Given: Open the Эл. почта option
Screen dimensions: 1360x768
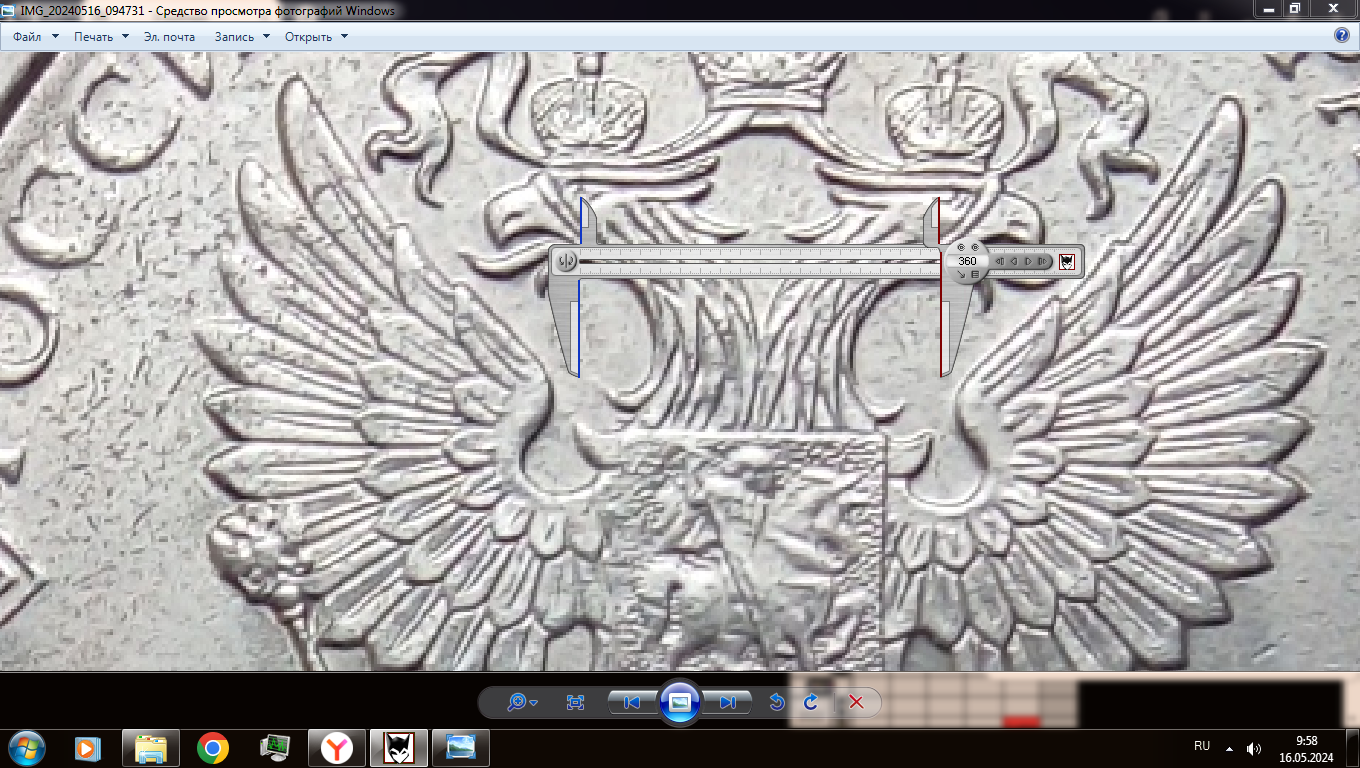Looking at the screenshot, I should 169,37.
